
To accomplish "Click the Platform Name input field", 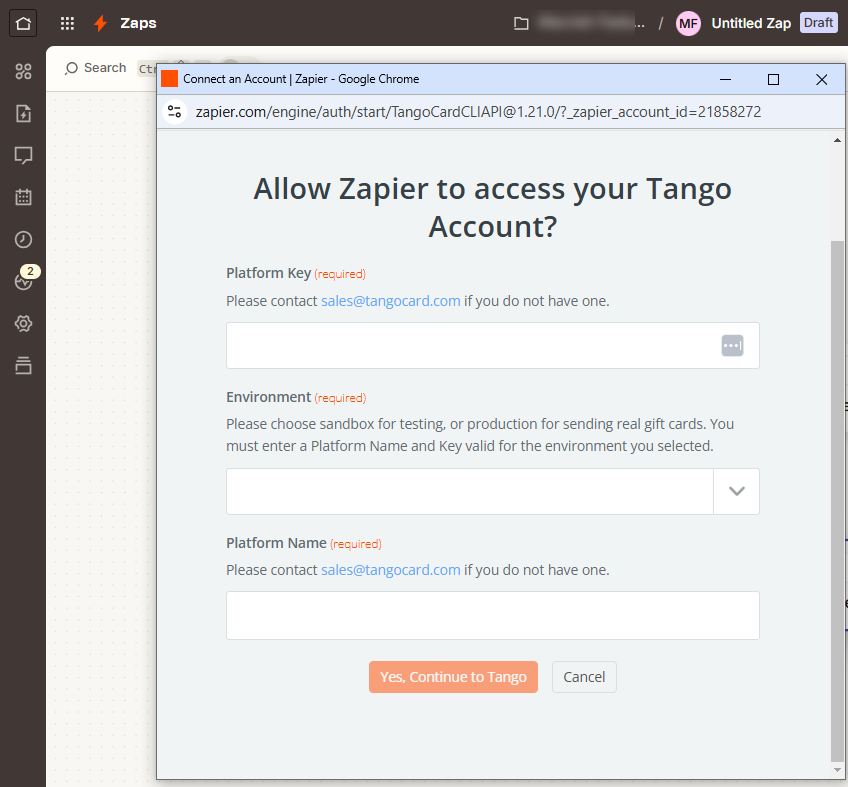I will click(493, 616).
